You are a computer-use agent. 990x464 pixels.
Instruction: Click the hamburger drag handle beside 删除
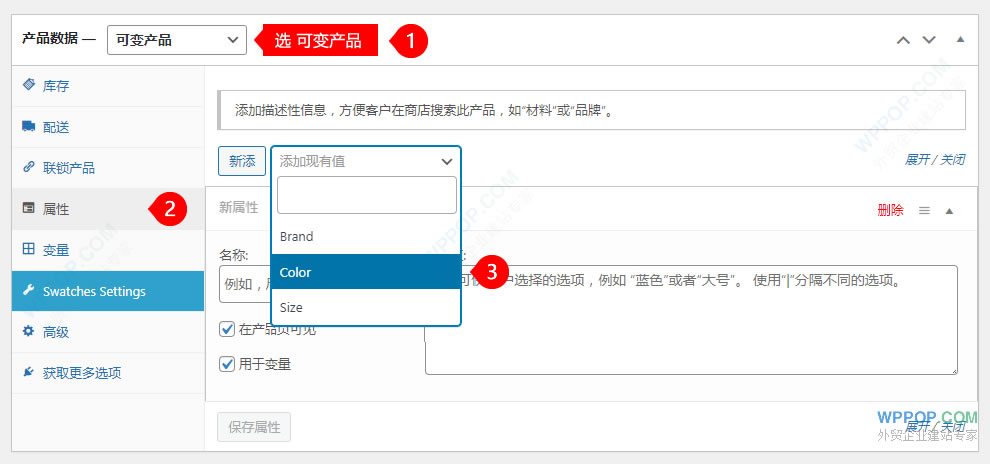(x=924, y=210)
